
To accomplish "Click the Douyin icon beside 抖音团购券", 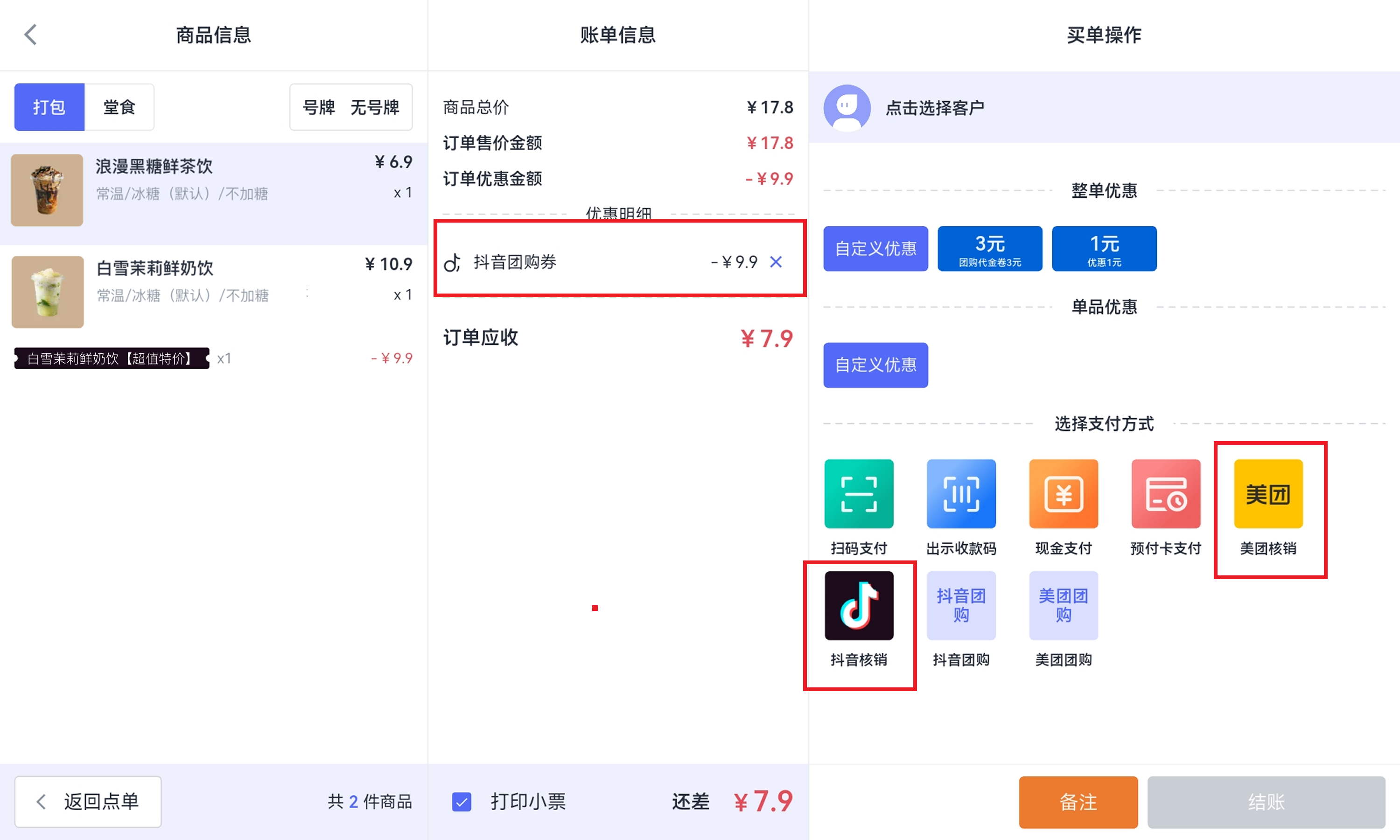I will [452, 262].
